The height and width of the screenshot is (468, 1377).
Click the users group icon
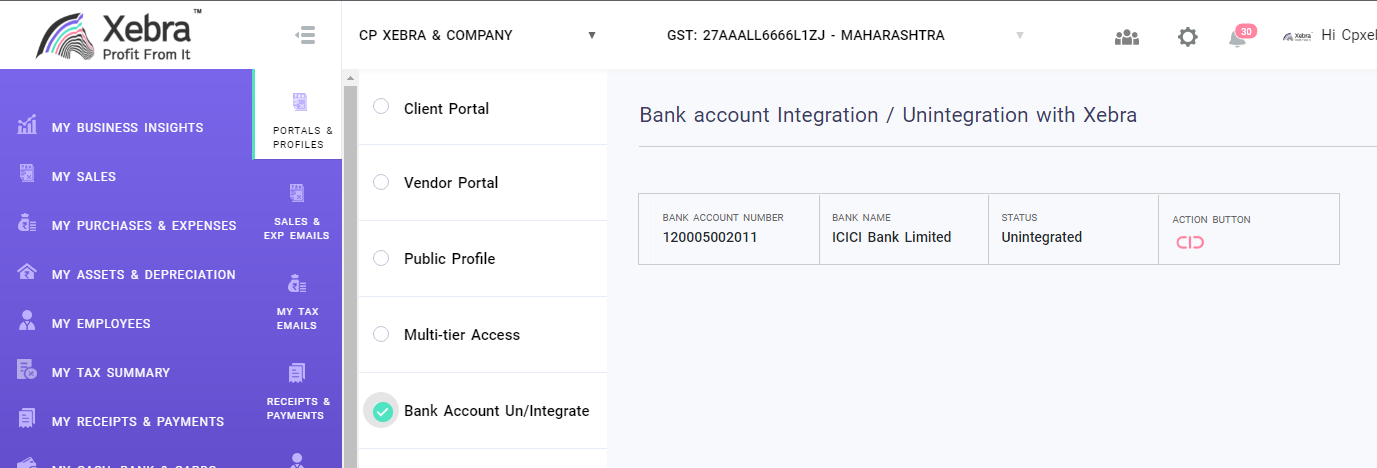pos(1127,37)
